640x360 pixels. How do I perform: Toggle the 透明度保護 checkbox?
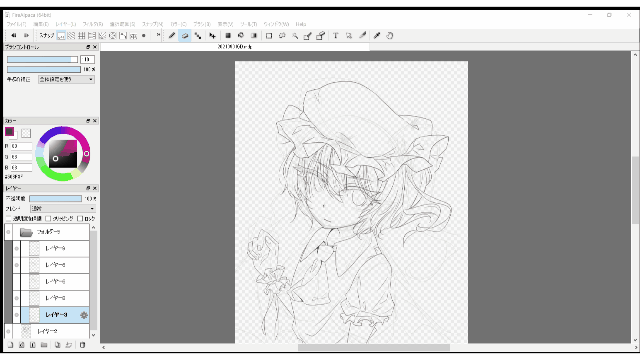(9, 218)
